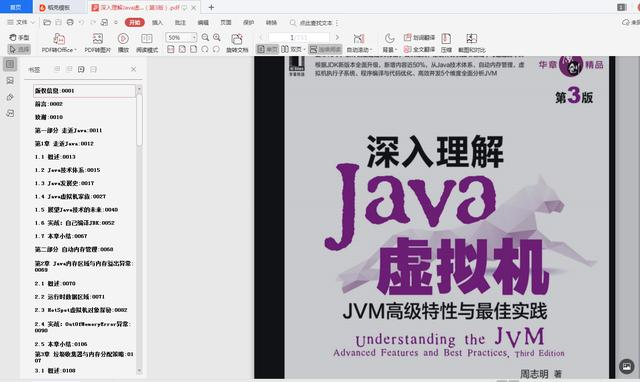Select the 开始 ribbon tab

pos(135,22)
